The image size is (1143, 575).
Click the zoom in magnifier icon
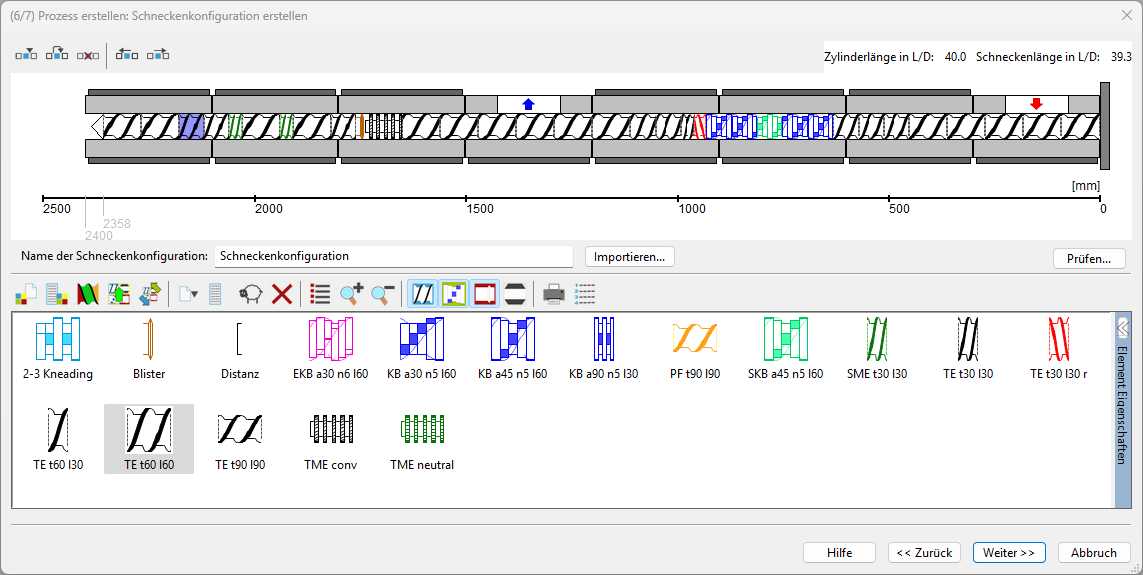352,294
